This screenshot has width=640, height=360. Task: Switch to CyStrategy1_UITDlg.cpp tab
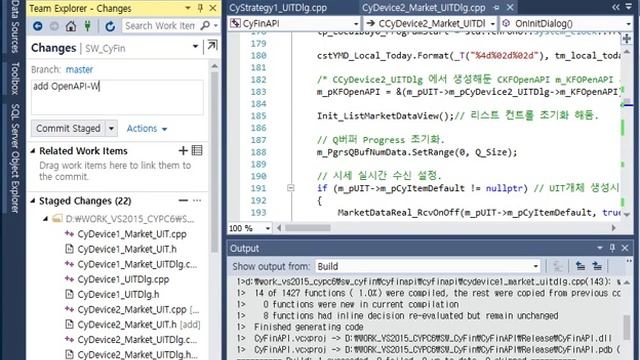278,8
